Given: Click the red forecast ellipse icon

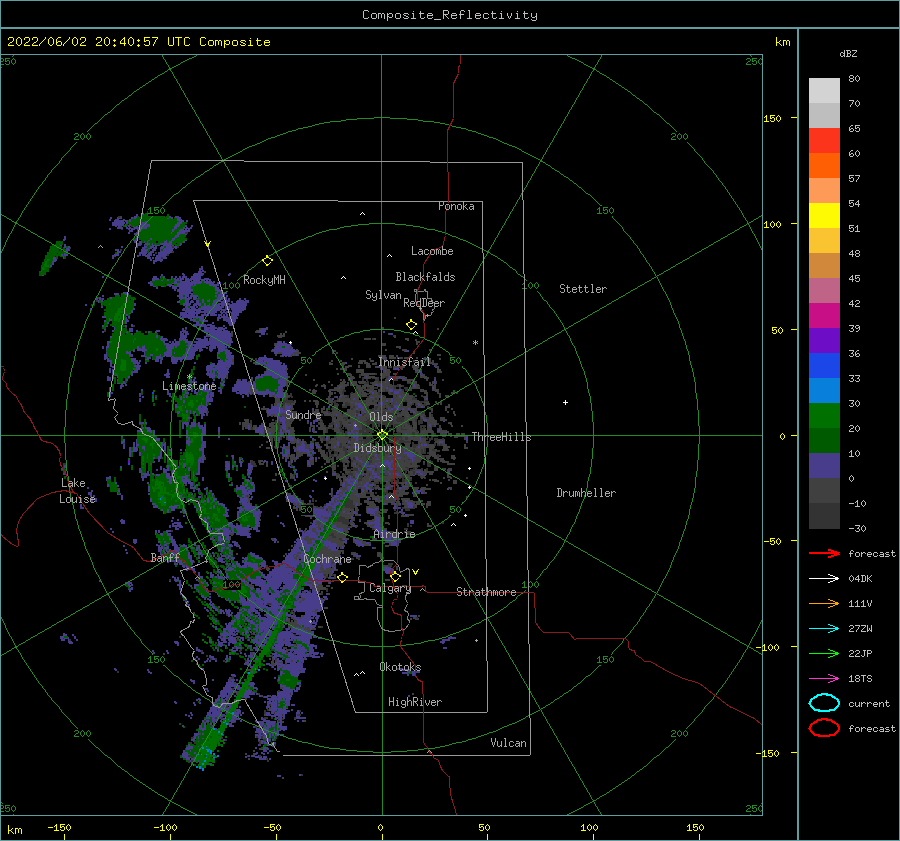Looking at the screenshot, I should click(x=824, y=728).
